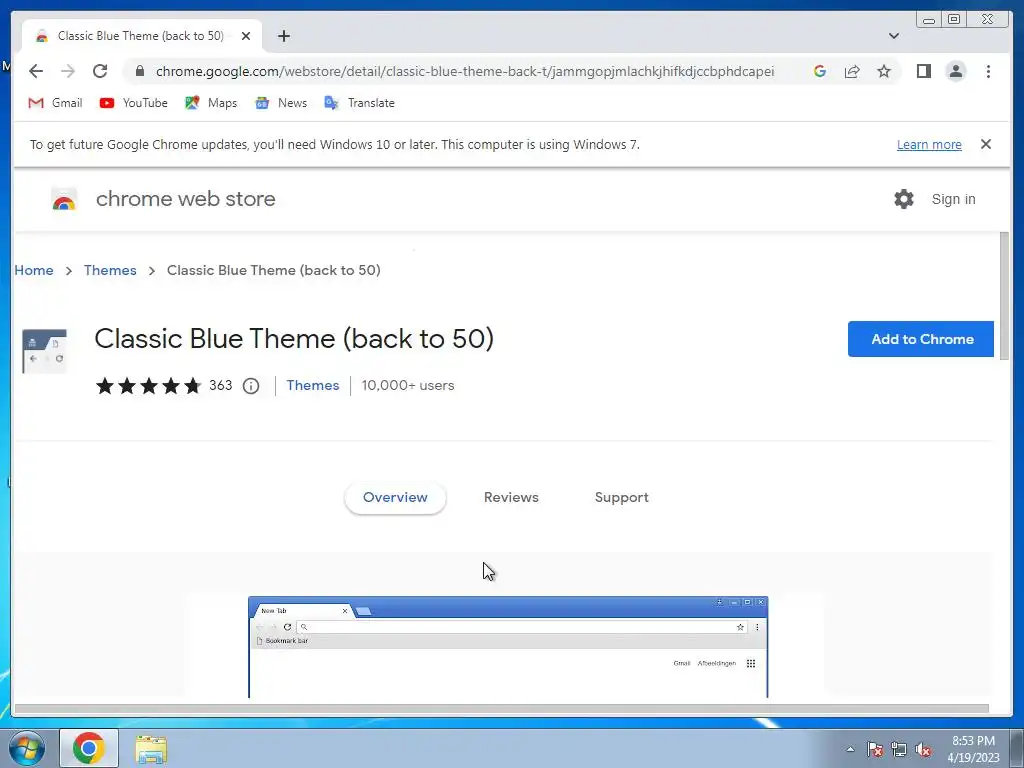Click the horizontal scrollbar at the bottom
The image size is (1024, 768).
(502, 709)
